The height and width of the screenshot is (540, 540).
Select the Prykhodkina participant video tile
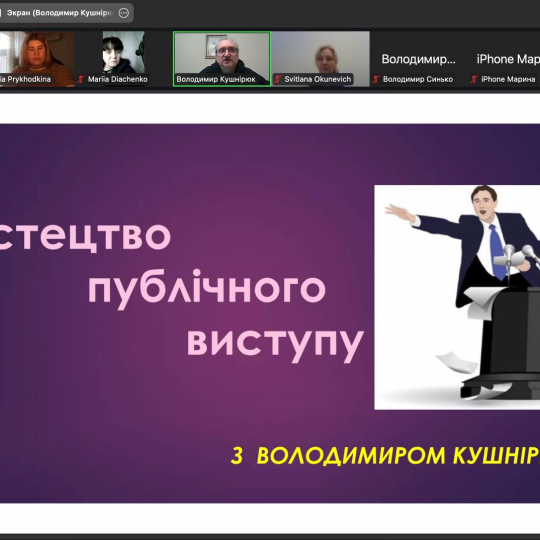pos(37,59)
